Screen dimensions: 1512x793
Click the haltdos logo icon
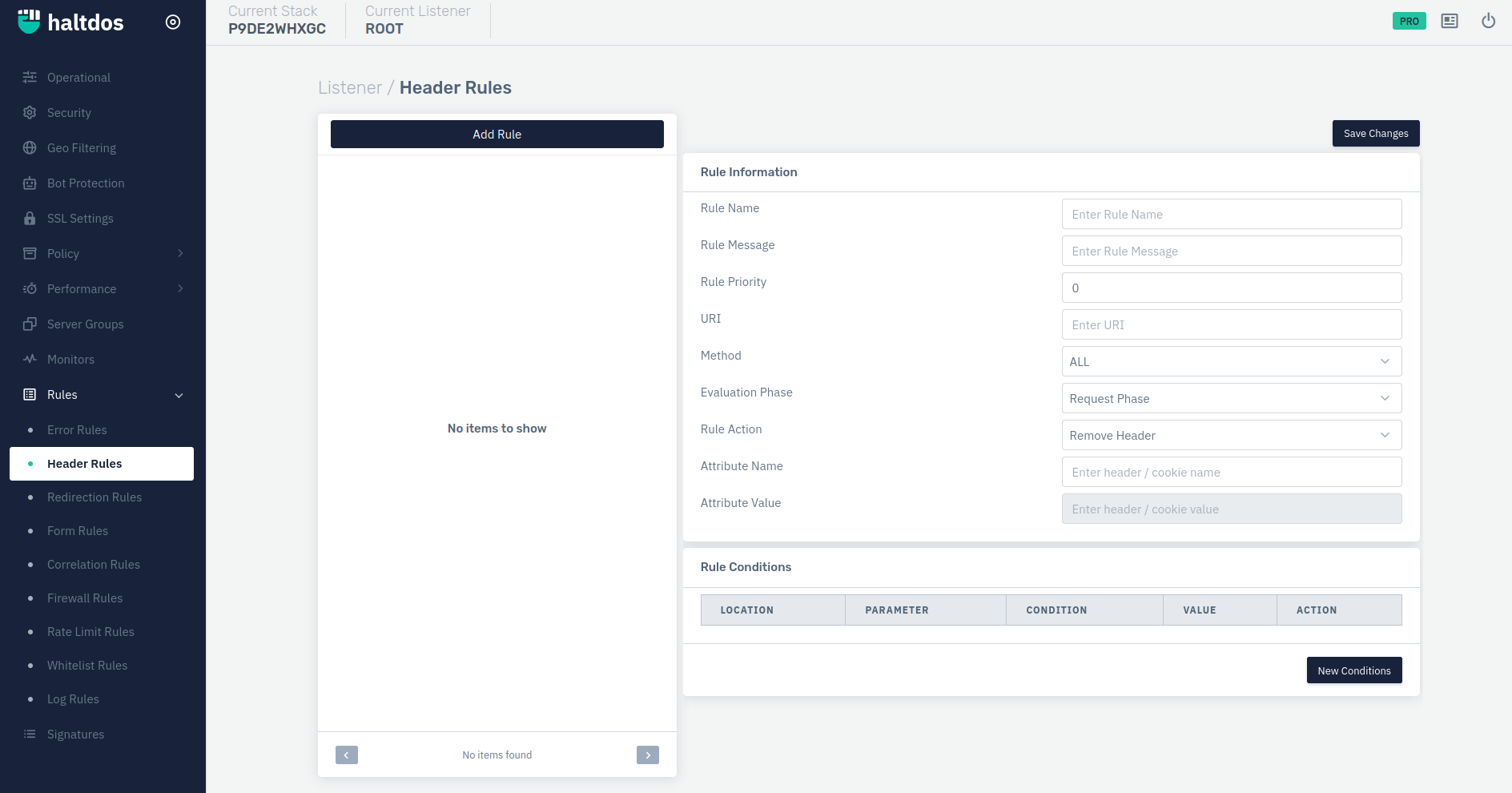pos(29,22)
